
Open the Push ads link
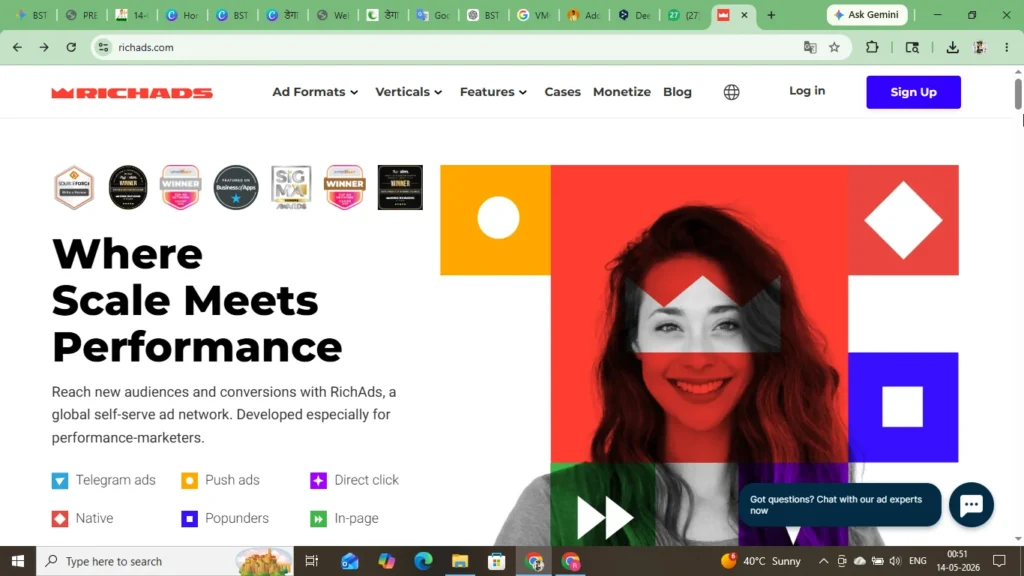232,480
